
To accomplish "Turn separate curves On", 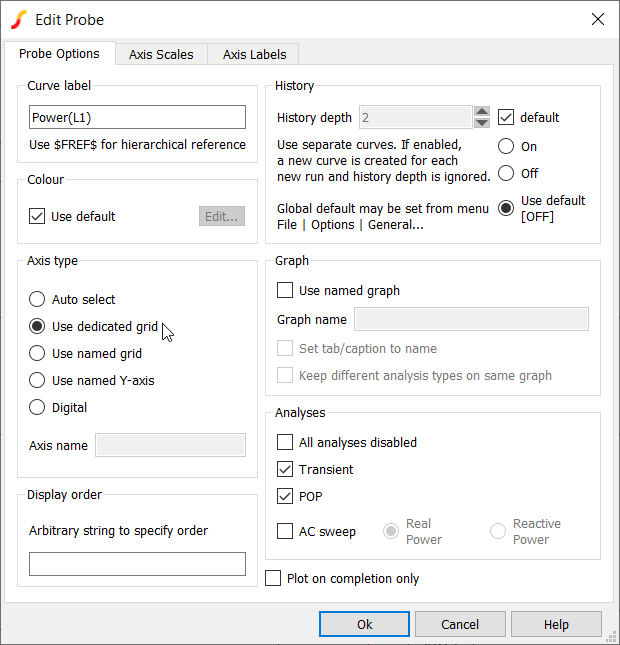I will coord(506,146).
